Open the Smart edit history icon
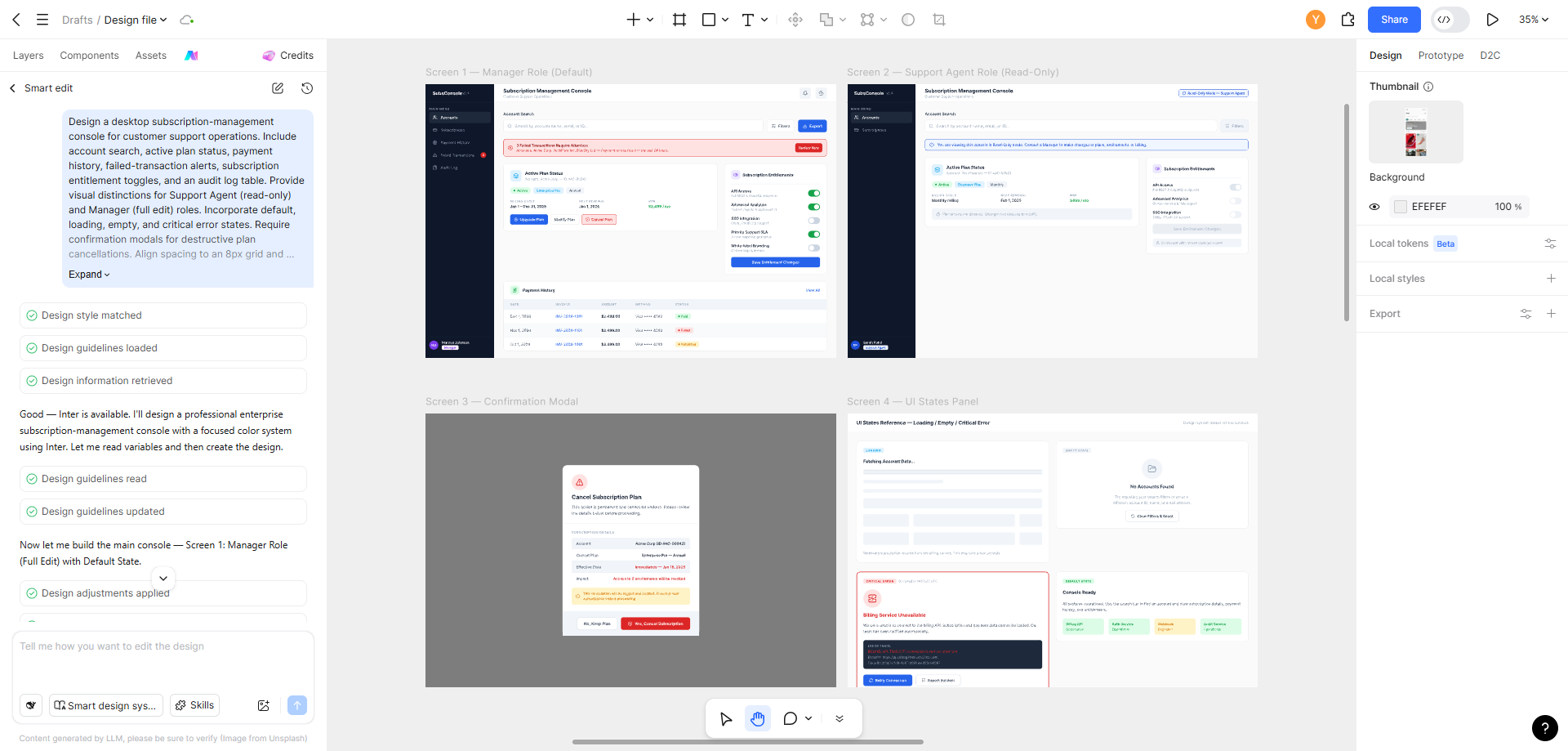Image resolution: width=1568 pixels, height=751 pixels. tap(307, 88)
